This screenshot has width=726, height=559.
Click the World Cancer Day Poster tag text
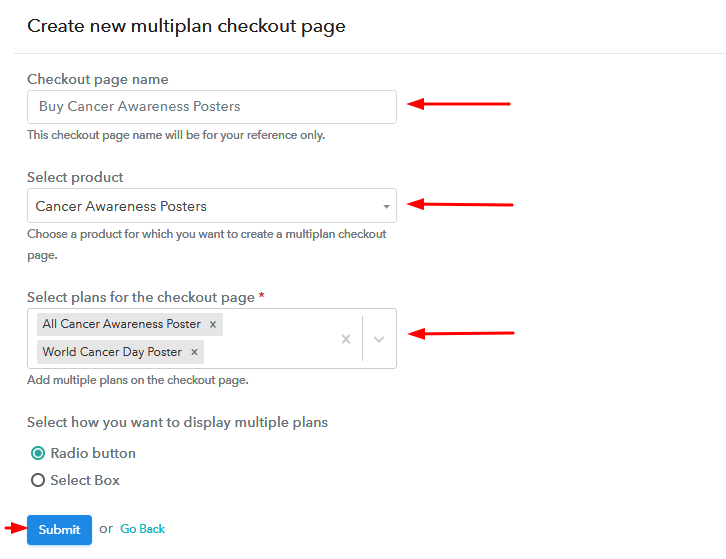point(112,352)
